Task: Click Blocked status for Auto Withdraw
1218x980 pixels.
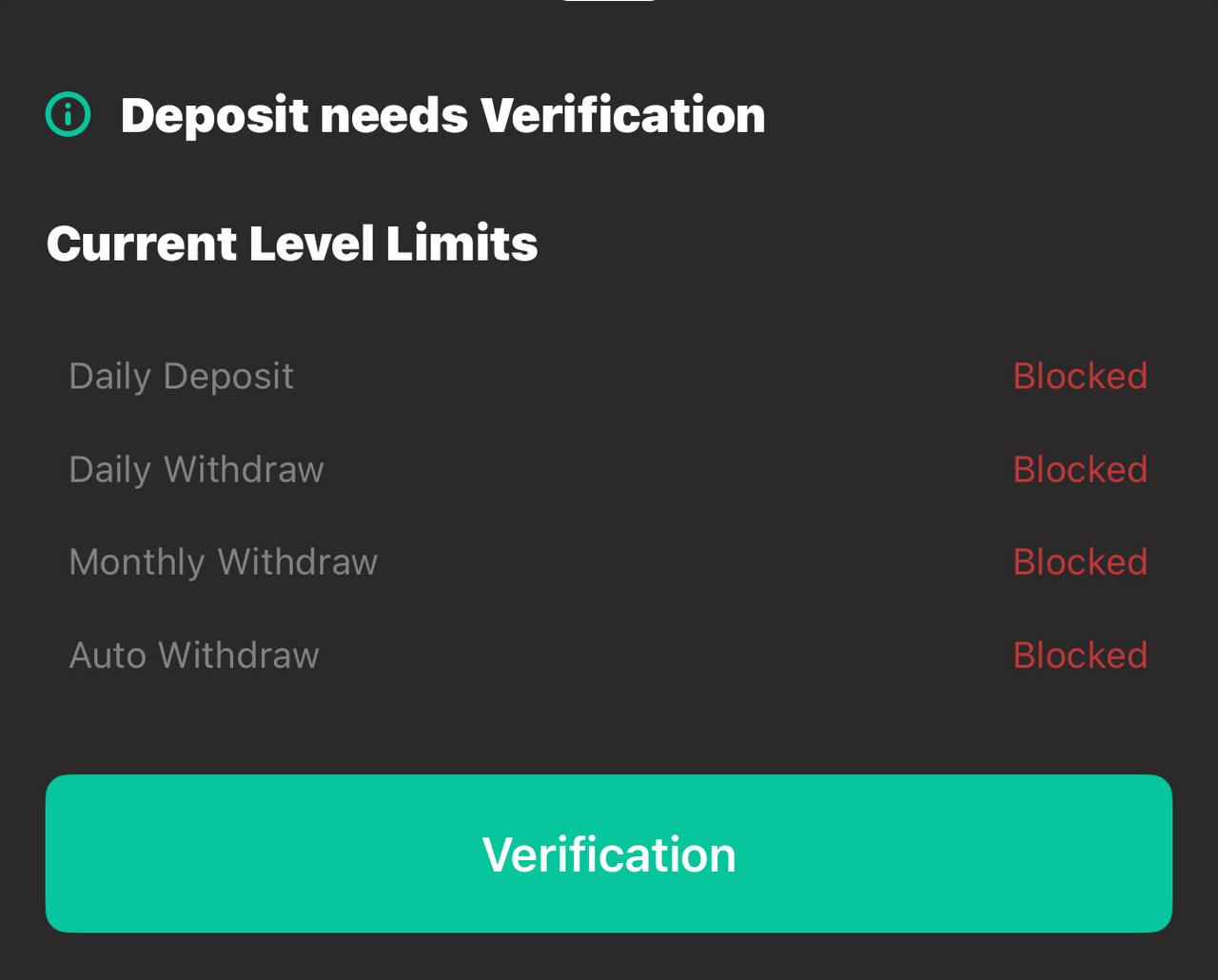Action: click(x=1080, y=656)
